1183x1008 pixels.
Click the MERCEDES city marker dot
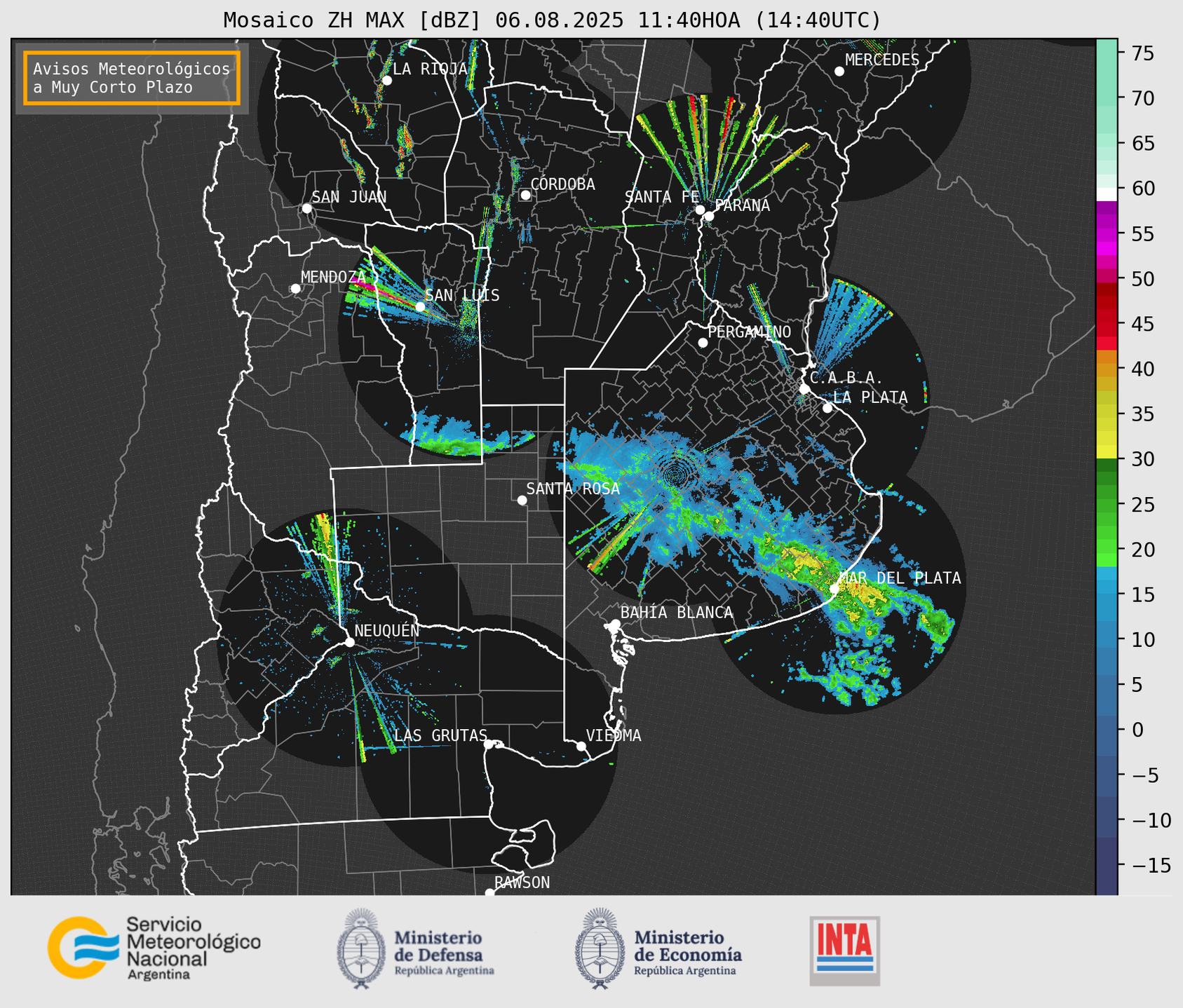tap(839, 71)
